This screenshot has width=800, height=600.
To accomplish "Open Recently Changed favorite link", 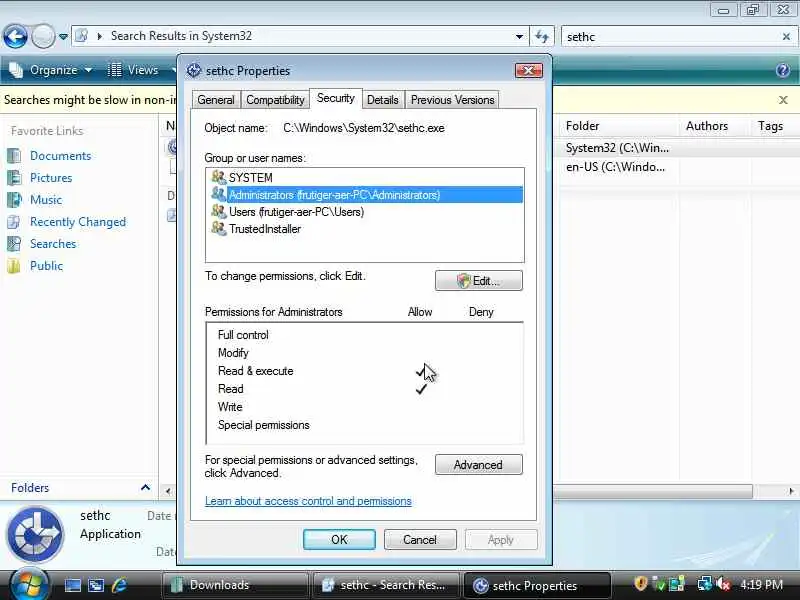I will coord(78,222).
